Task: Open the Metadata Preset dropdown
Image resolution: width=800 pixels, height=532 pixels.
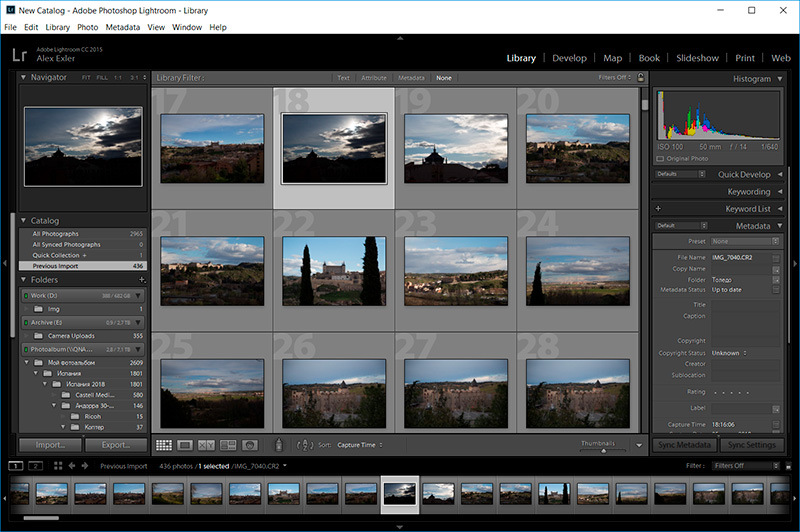Action: click(746, 241)
